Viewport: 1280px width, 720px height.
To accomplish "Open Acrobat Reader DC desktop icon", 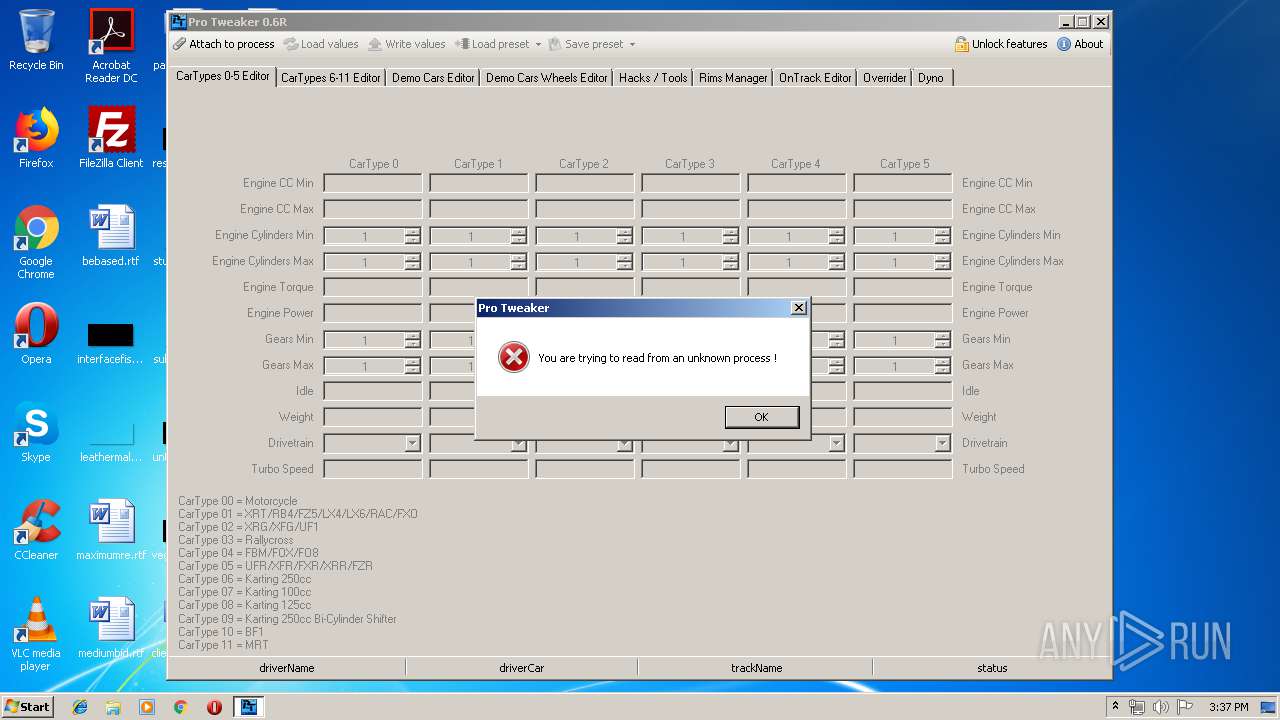I will (x=111, y=46).
